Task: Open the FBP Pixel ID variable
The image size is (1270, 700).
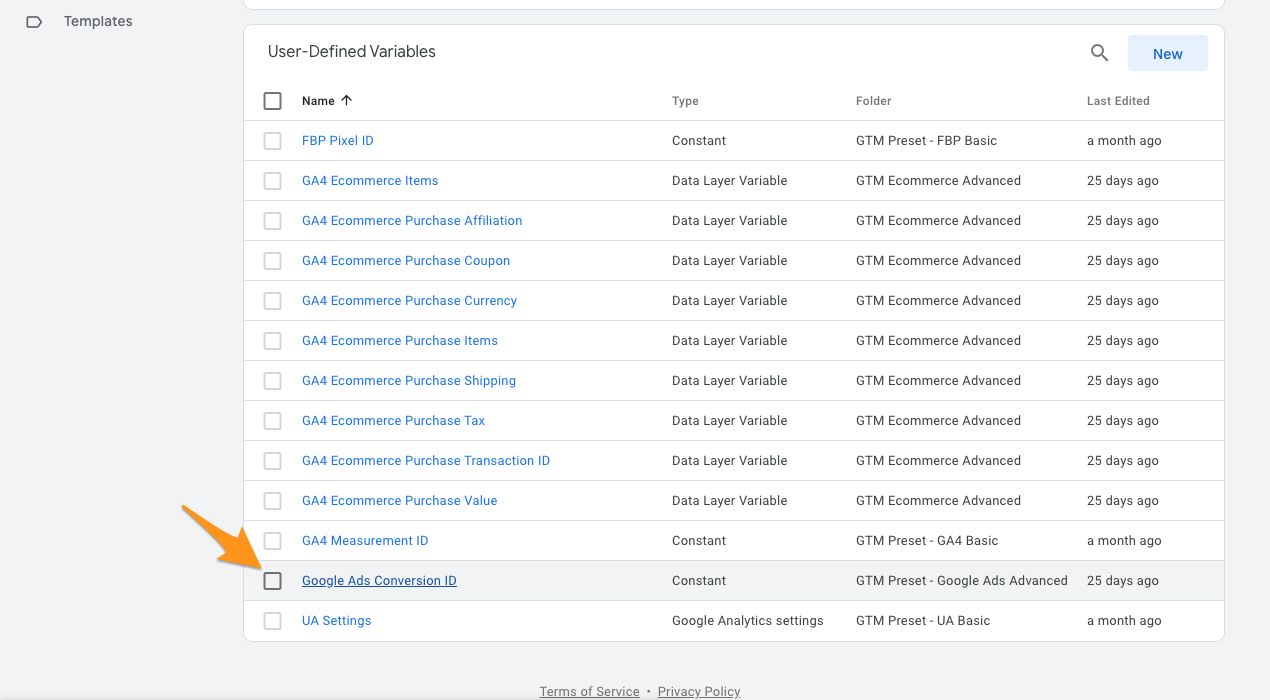Action: pyautogui.click(x=338, y=141)
